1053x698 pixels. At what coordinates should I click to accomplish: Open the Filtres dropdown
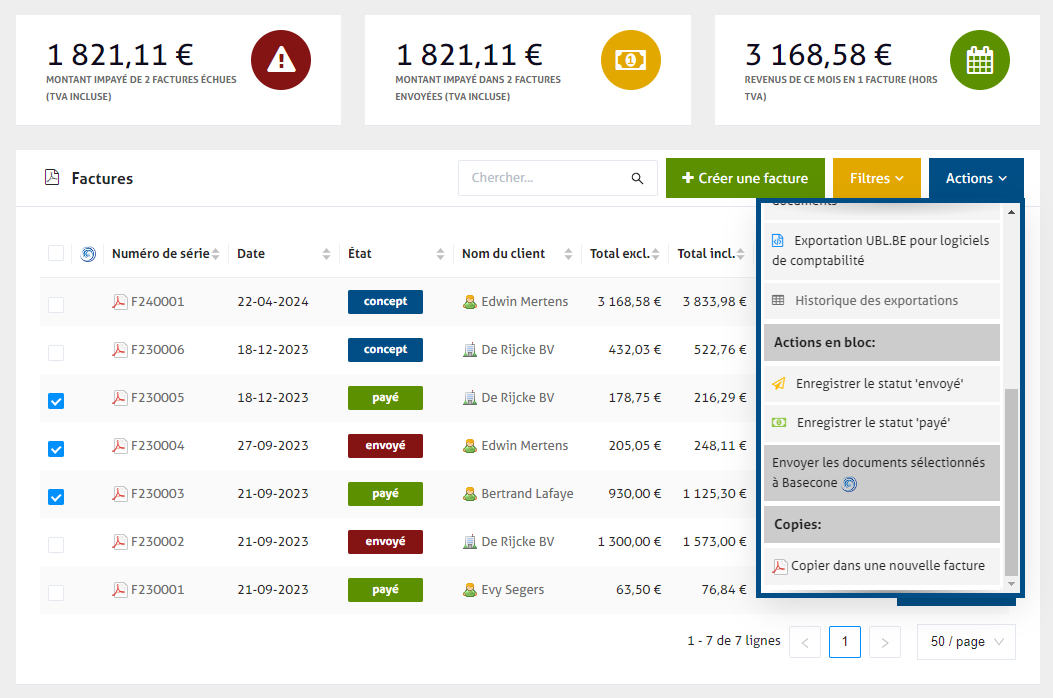tap(876, 178)
